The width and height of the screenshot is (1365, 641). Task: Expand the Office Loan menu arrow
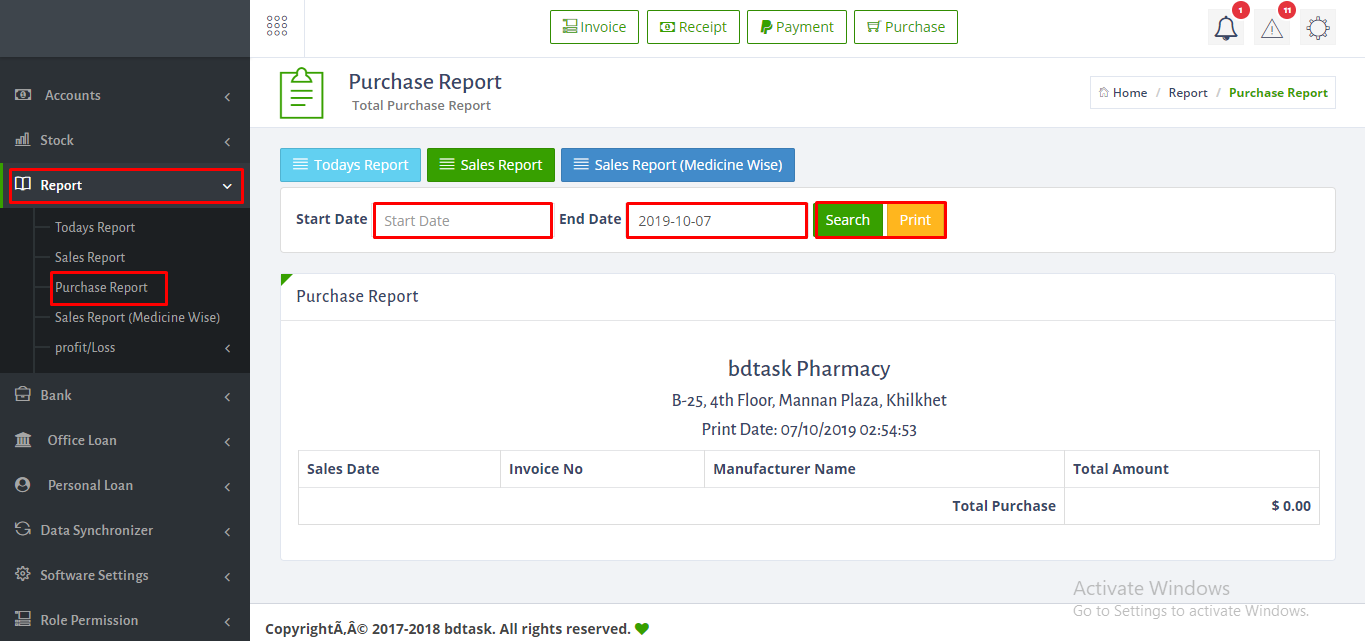(x=227, y=441)
